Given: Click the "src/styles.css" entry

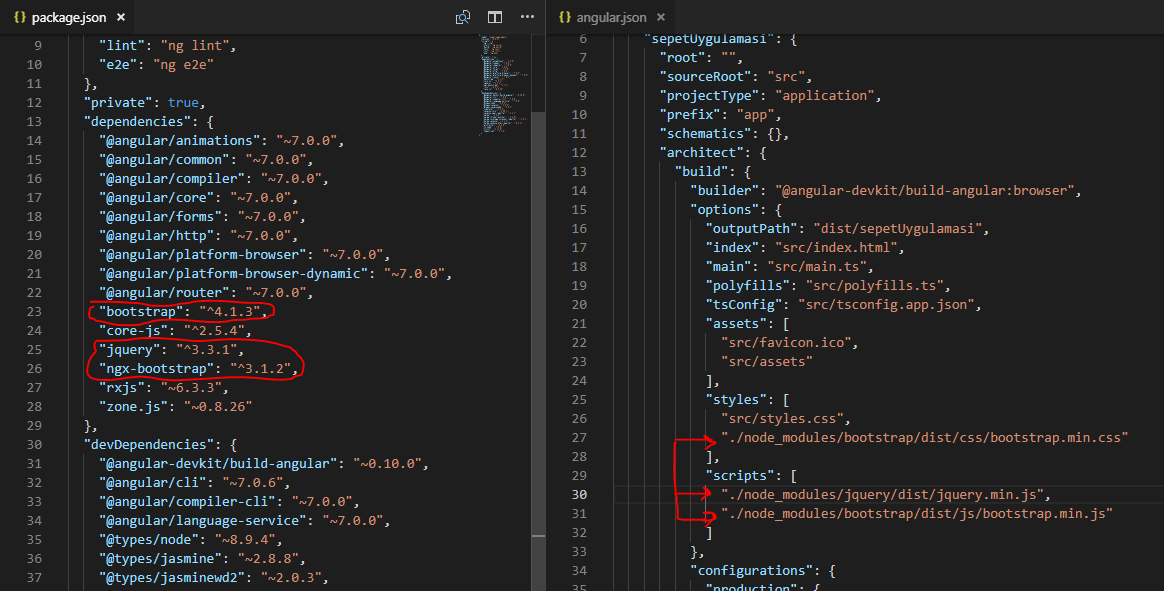Looking at the screenshot, I should 782,419.
